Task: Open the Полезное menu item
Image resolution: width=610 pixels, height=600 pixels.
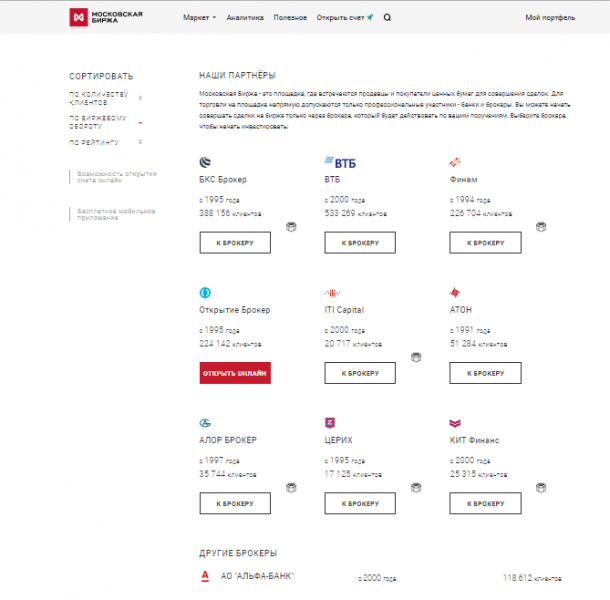Action: [290, 18]
